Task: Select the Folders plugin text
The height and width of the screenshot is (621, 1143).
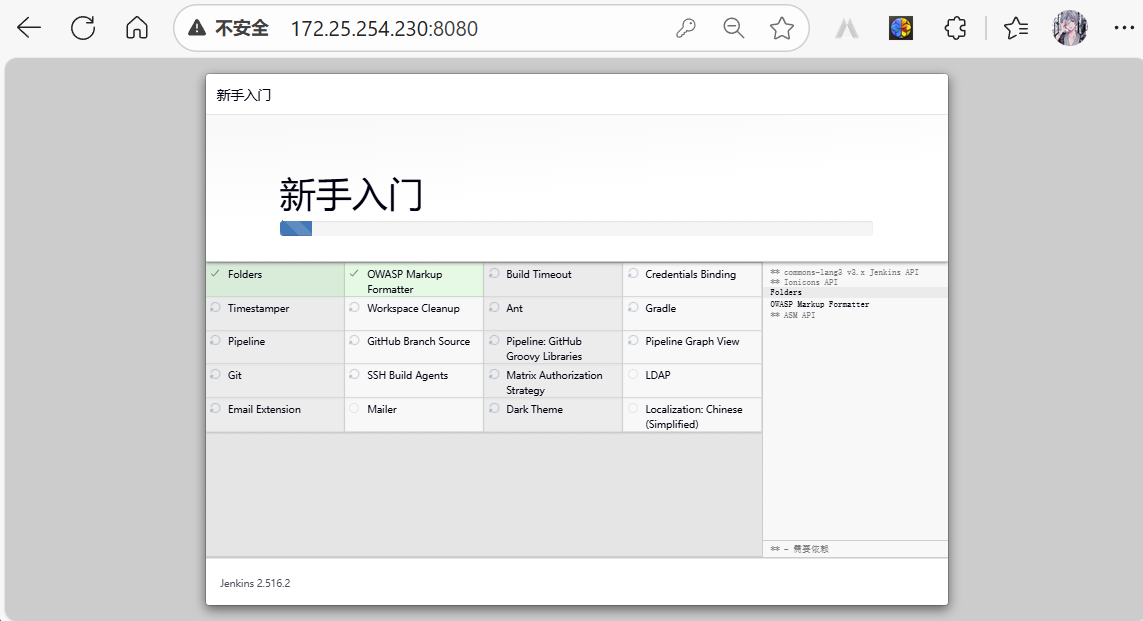Action: (x=245, y=275)
